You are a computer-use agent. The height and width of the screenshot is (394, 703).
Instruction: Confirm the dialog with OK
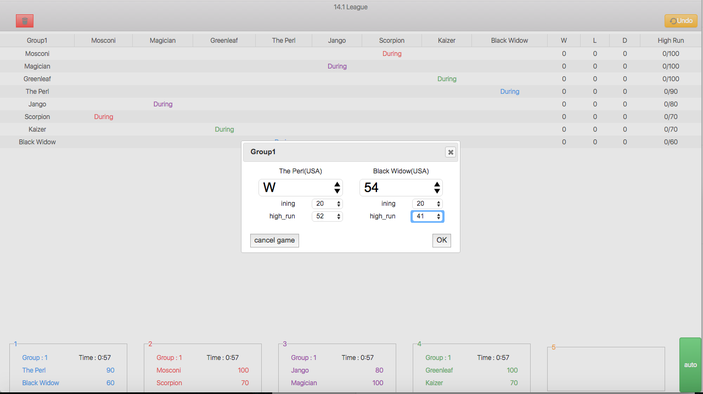[x=442, y=240]
